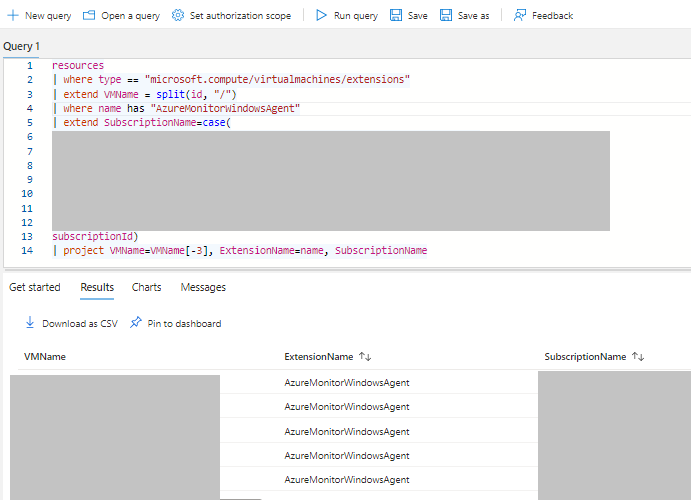This screenshot has width=691, height=500.
Task: Click the Download as CSV arrow icon
Action: [30, 323]
